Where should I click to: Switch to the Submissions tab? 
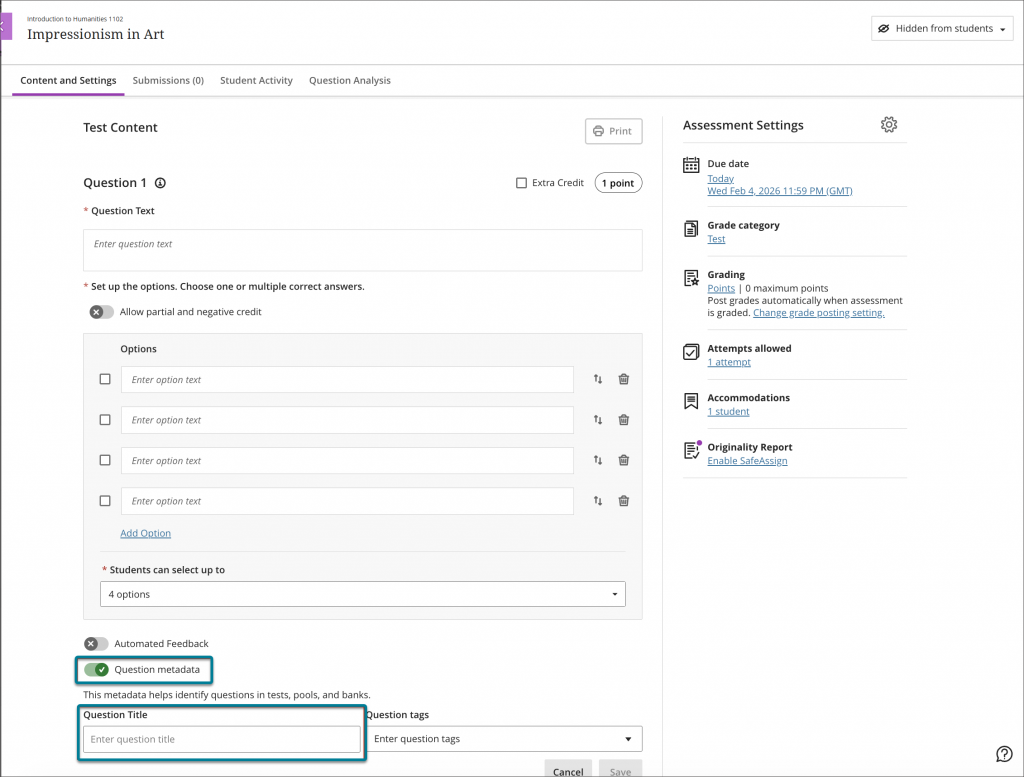[x=168, y=80]
